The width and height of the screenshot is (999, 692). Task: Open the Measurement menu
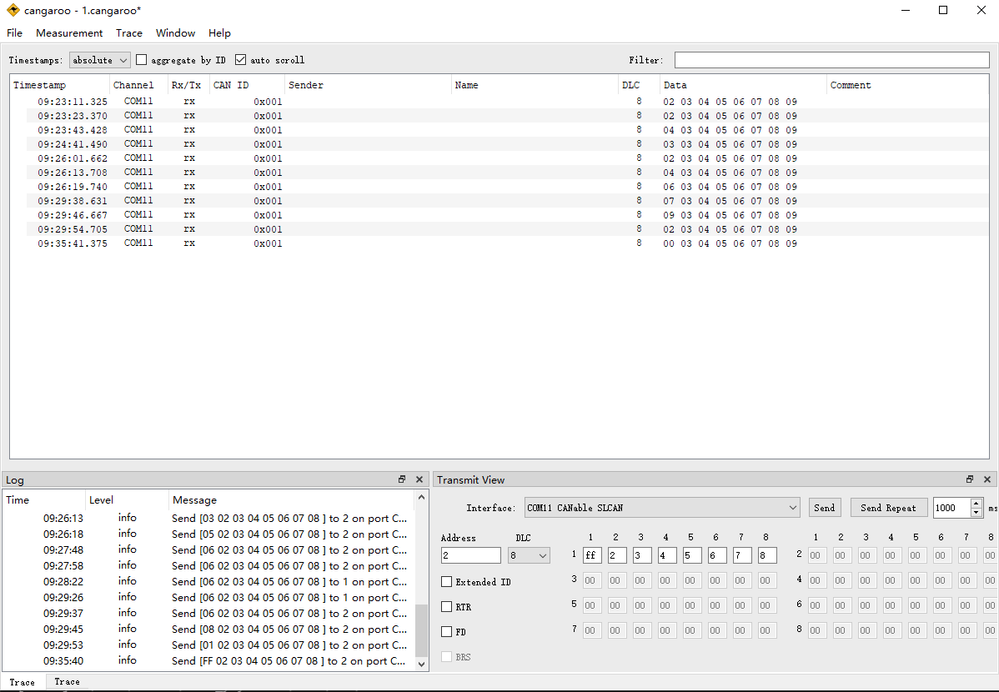[69, 33]
